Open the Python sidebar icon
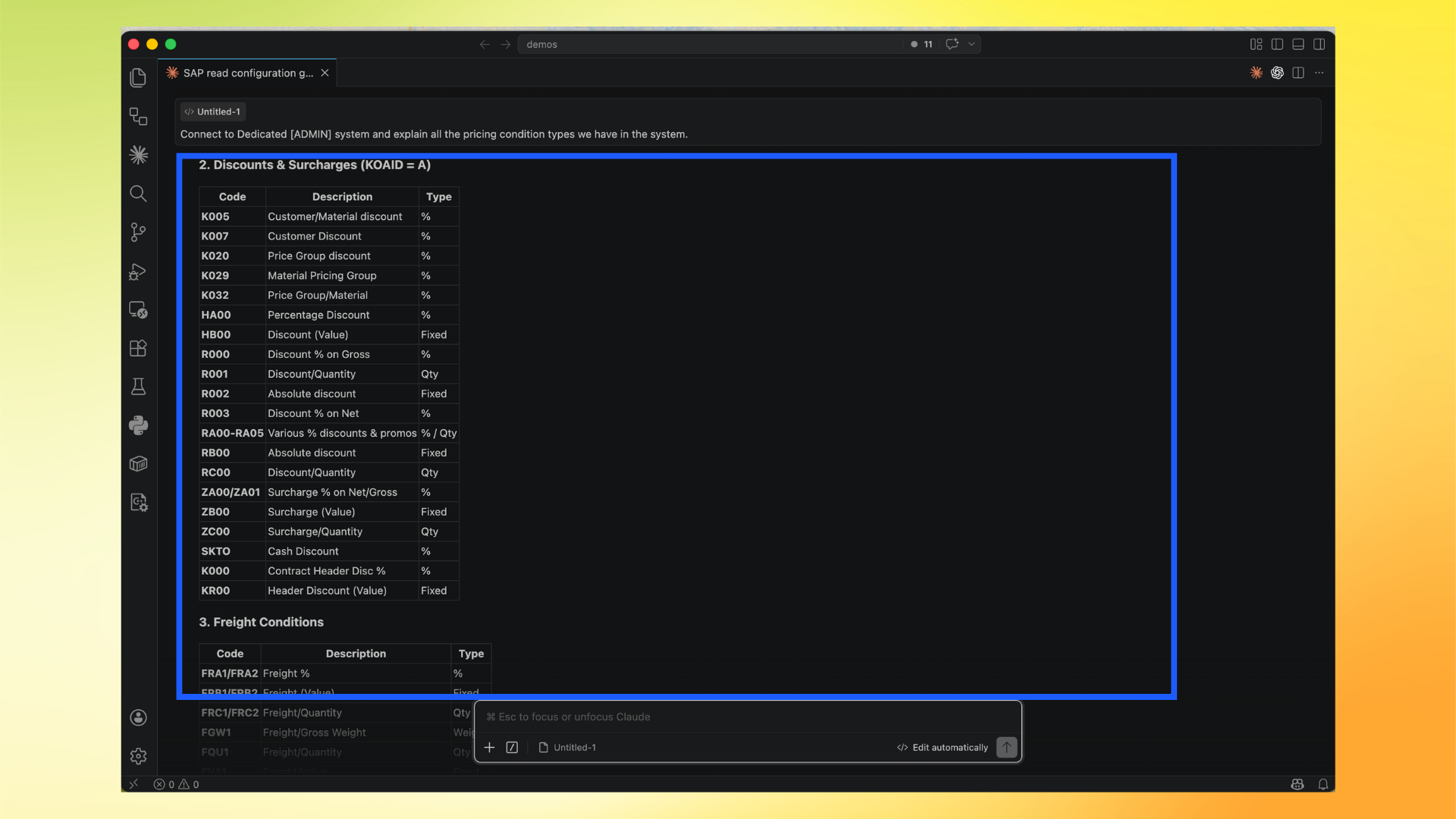1456x819 pixels. pos(138,425)
